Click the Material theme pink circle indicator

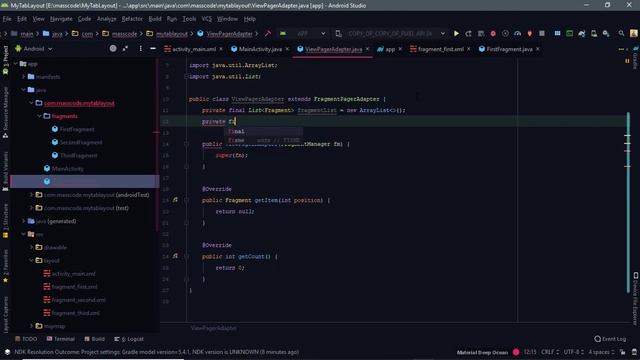pyautogui.click(x=516, y=352)
